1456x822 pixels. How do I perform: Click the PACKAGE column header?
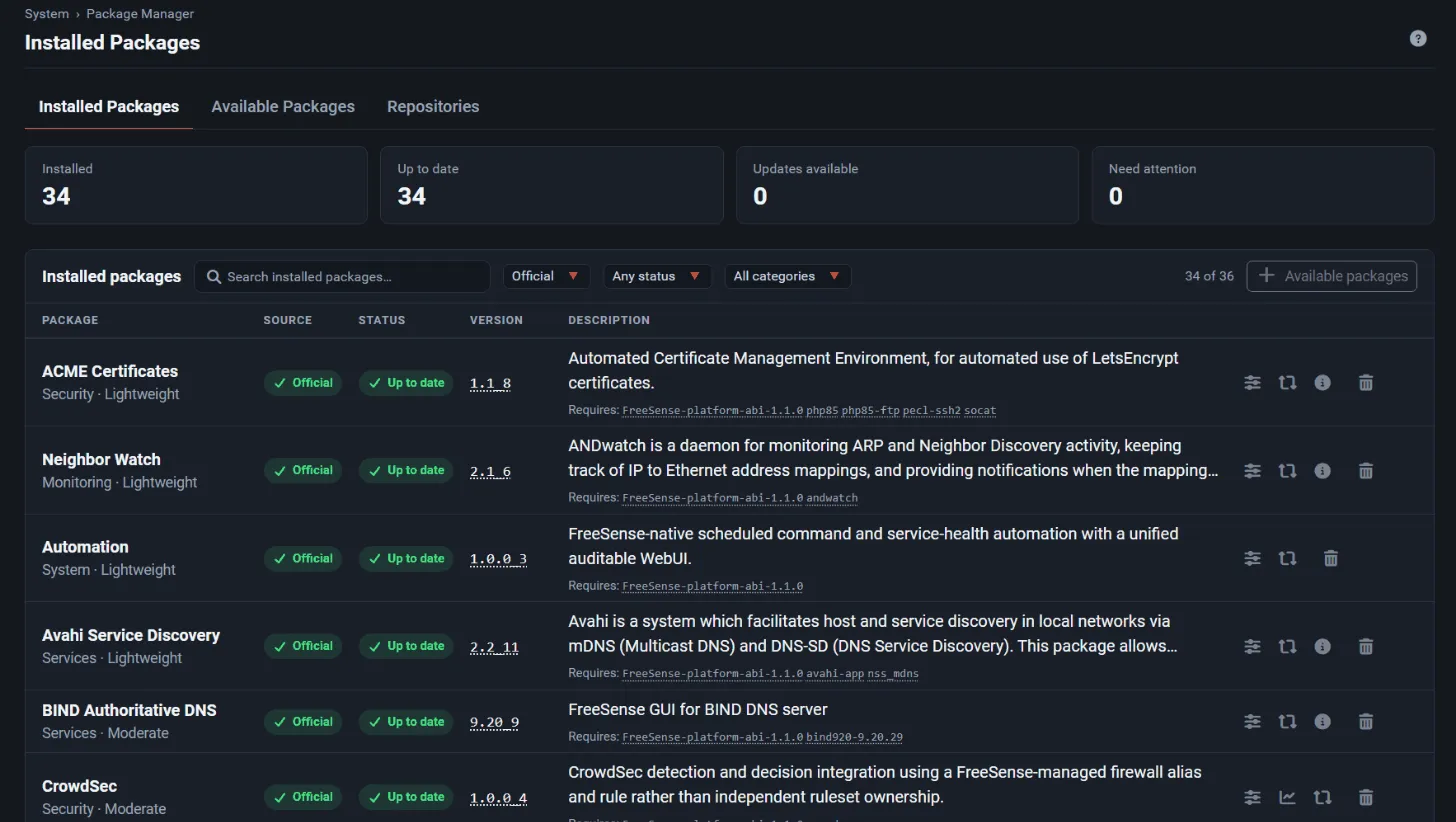tap(70, 320)
